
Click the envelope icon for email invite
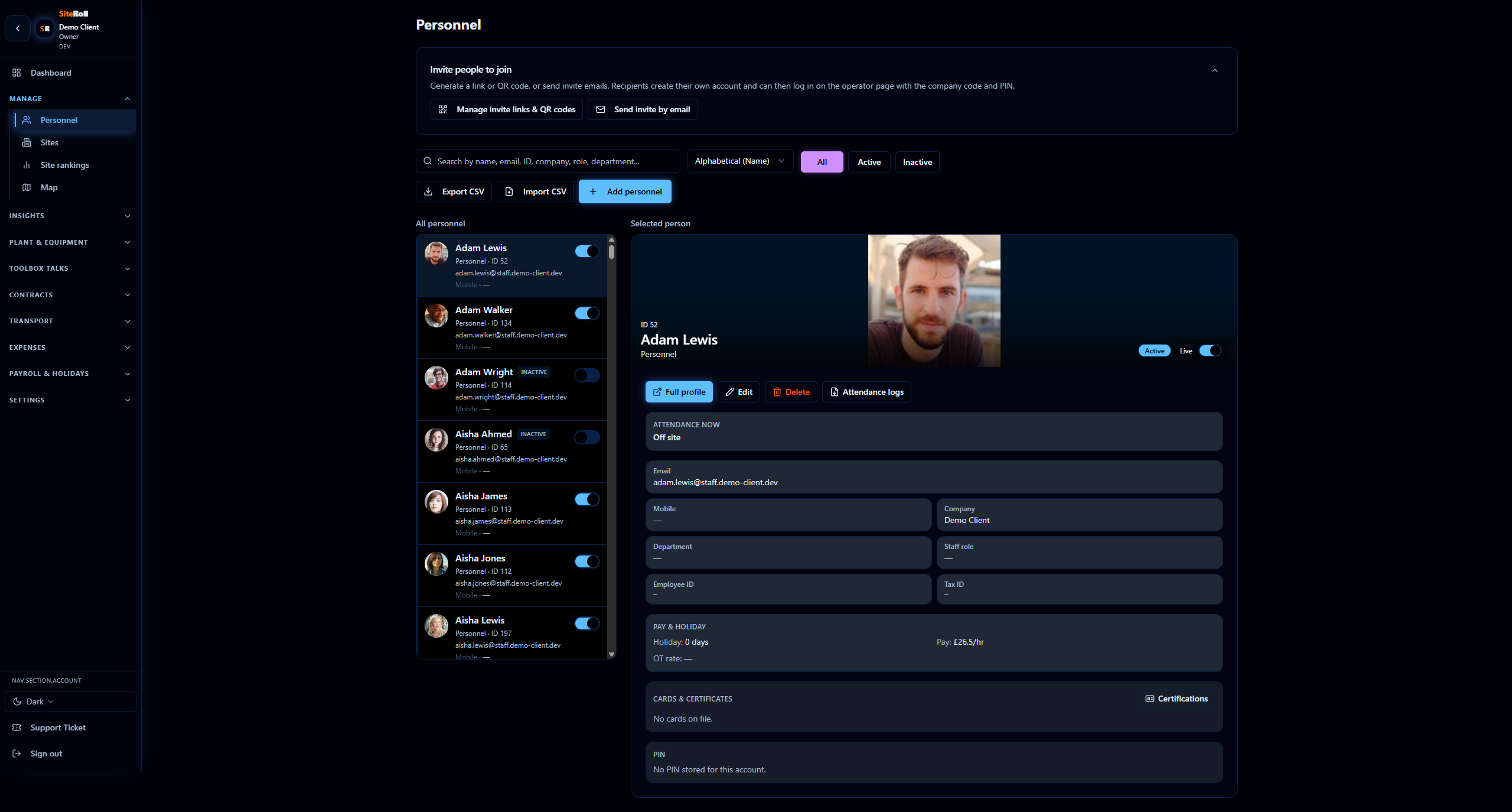[601, 109]
